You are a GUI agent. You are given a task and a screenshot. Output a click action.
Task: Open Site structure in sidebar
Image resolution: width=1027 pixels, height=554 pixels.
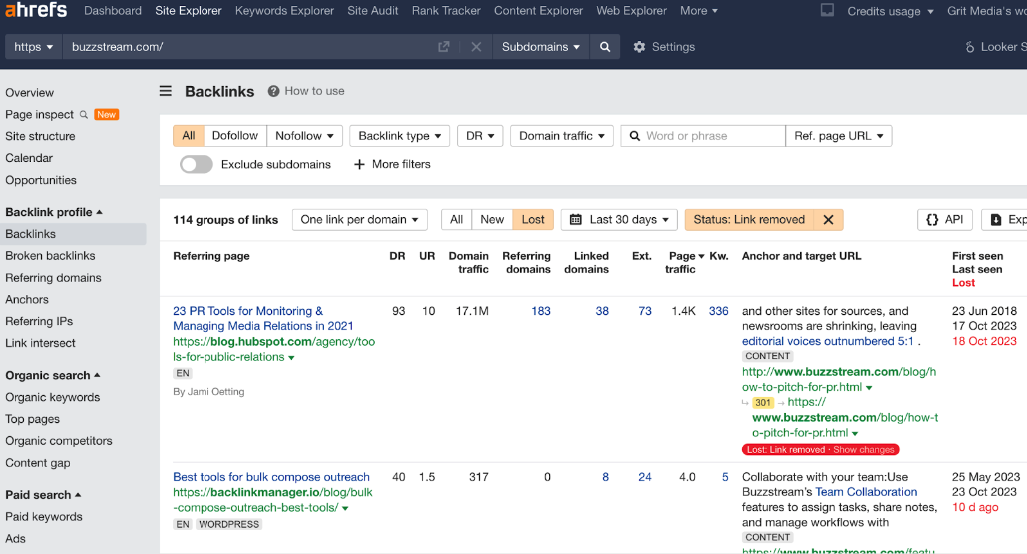click(40, 136)
